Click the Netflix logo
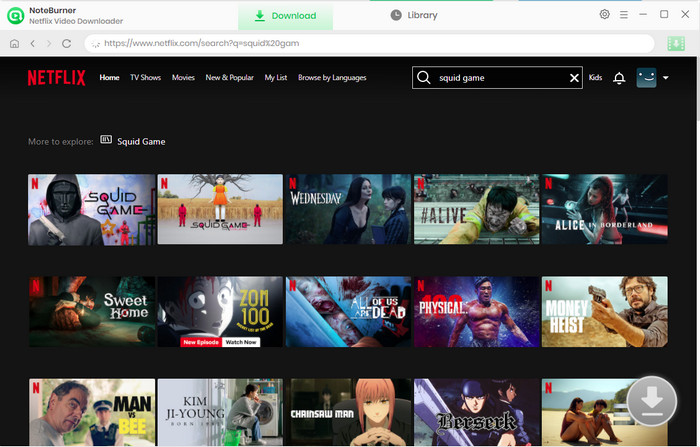 pos(57,78)
